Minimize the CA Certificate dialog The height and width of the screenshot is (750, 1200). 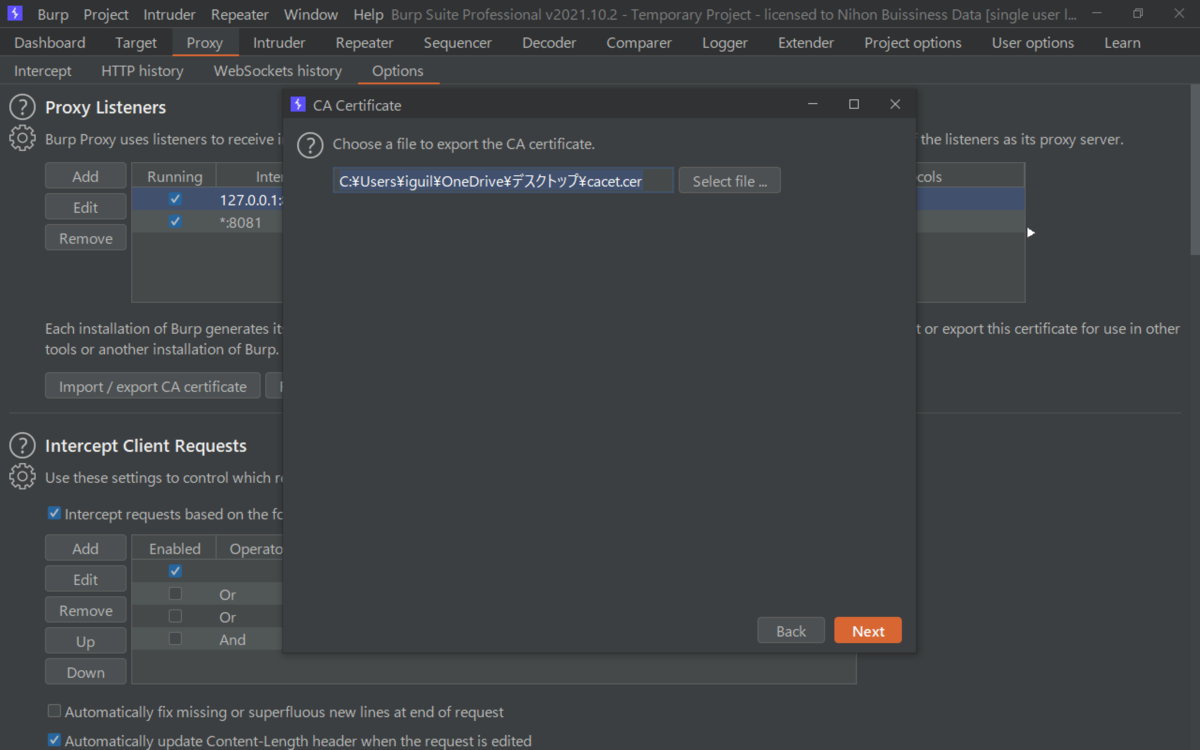813,104
